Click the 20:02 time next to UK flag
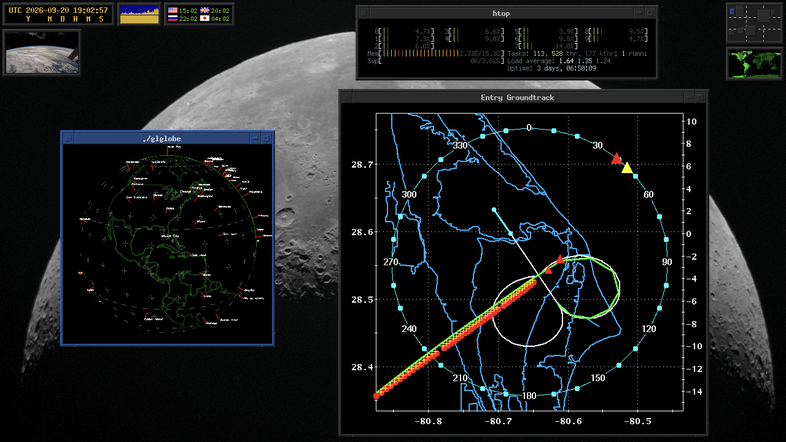 pos(221,10)
